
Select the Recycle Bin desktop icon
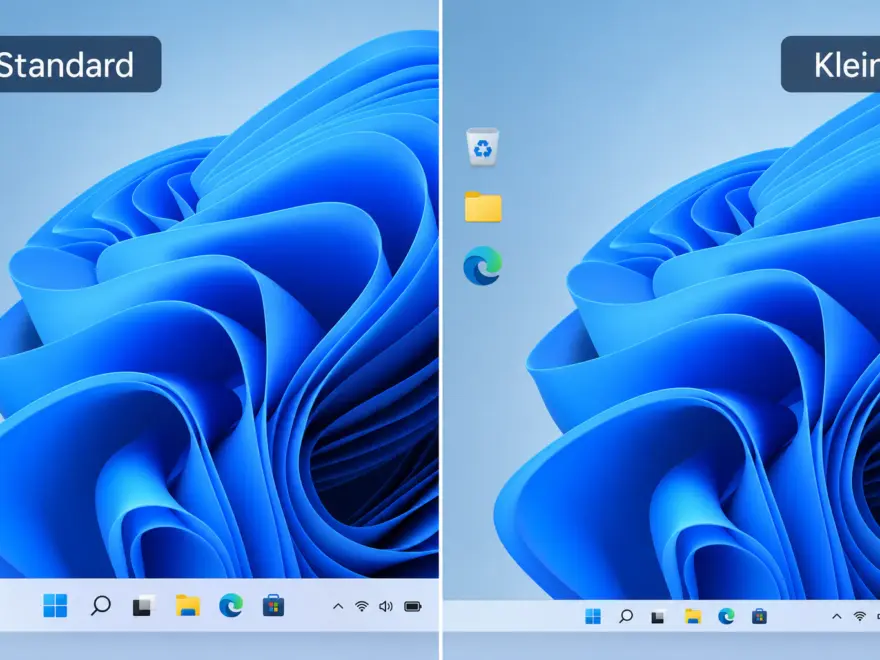pos(483,146)
